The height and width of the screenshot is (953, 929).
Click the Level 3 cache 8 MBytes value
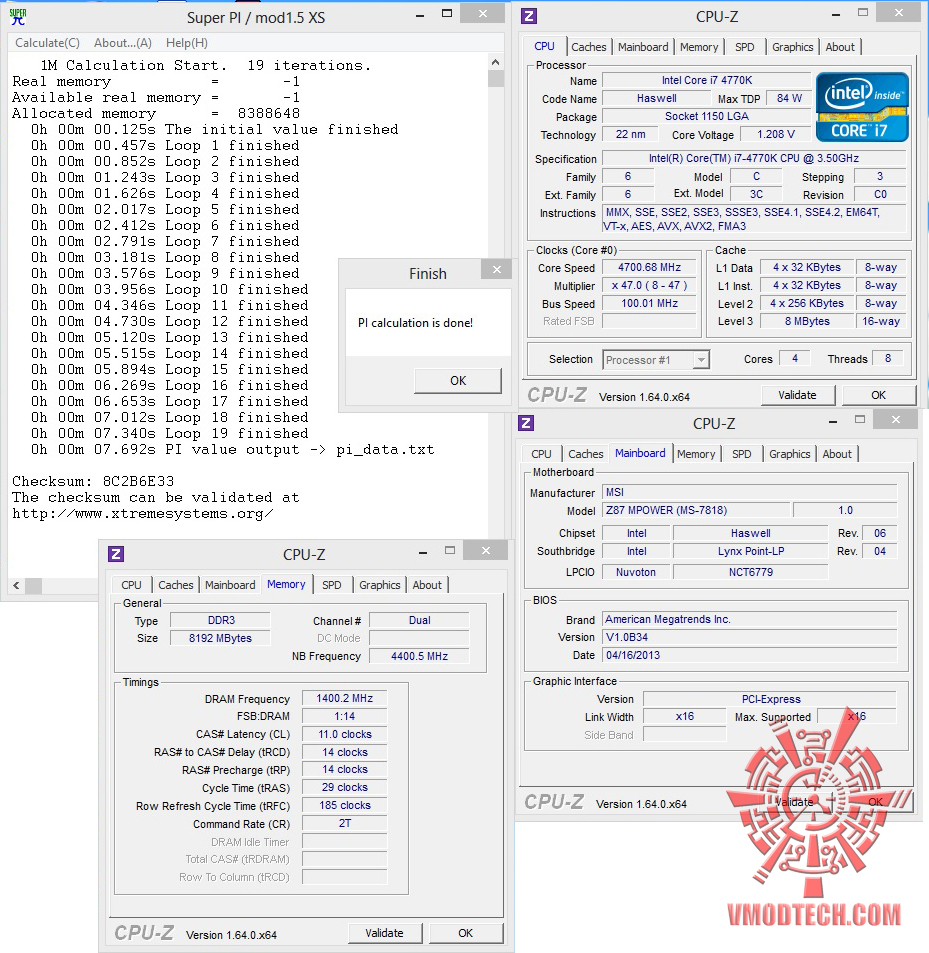coord(807,322)
